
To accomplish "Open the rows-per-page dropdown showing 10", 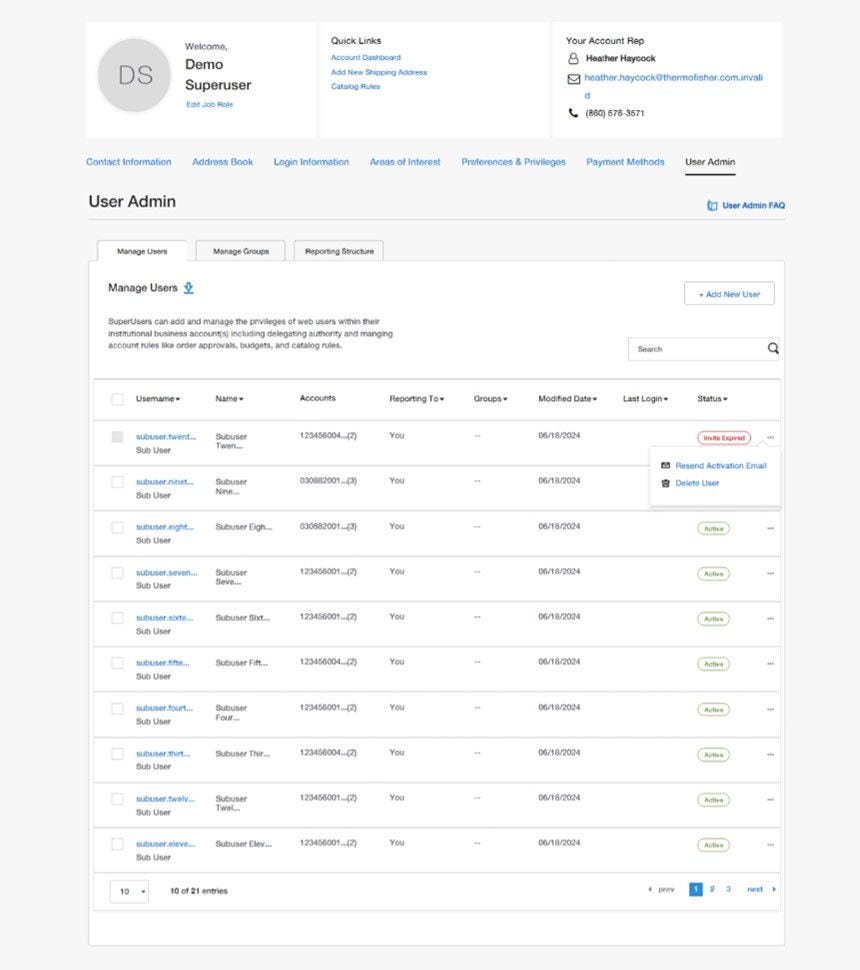I will pos(129,890).
